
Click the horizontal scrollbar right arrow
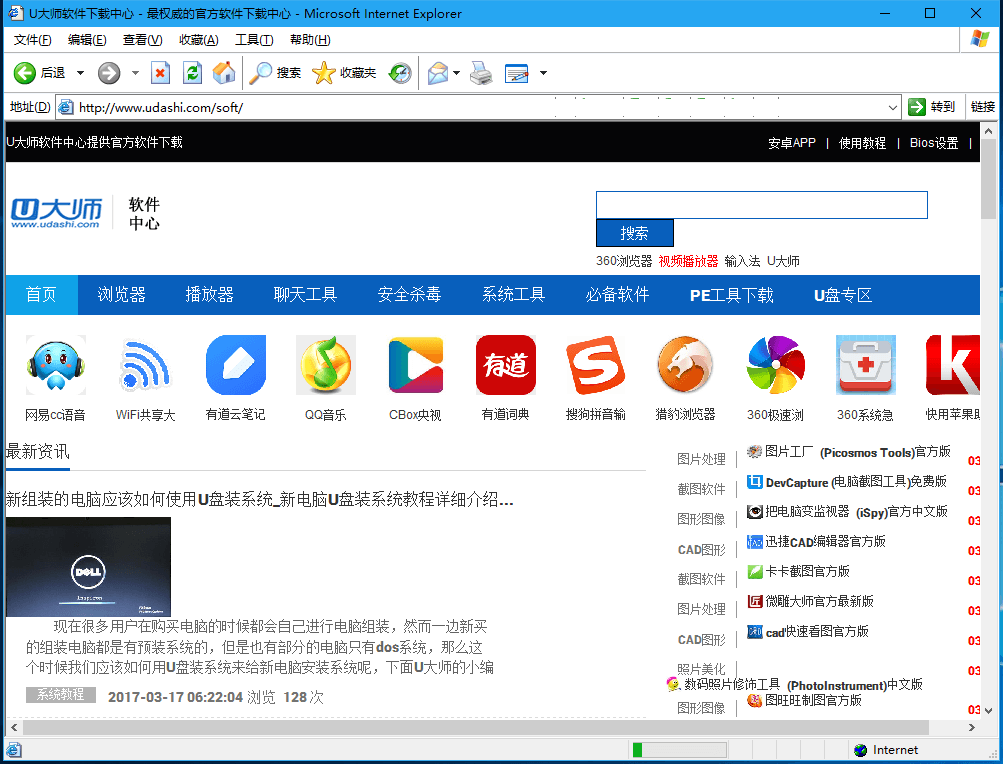coord(972,728)
